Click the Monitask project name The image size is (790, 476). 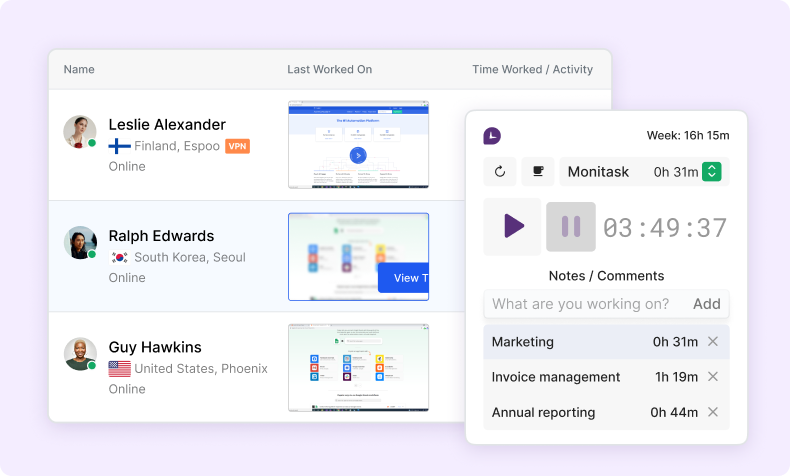[x=598, y=172]
